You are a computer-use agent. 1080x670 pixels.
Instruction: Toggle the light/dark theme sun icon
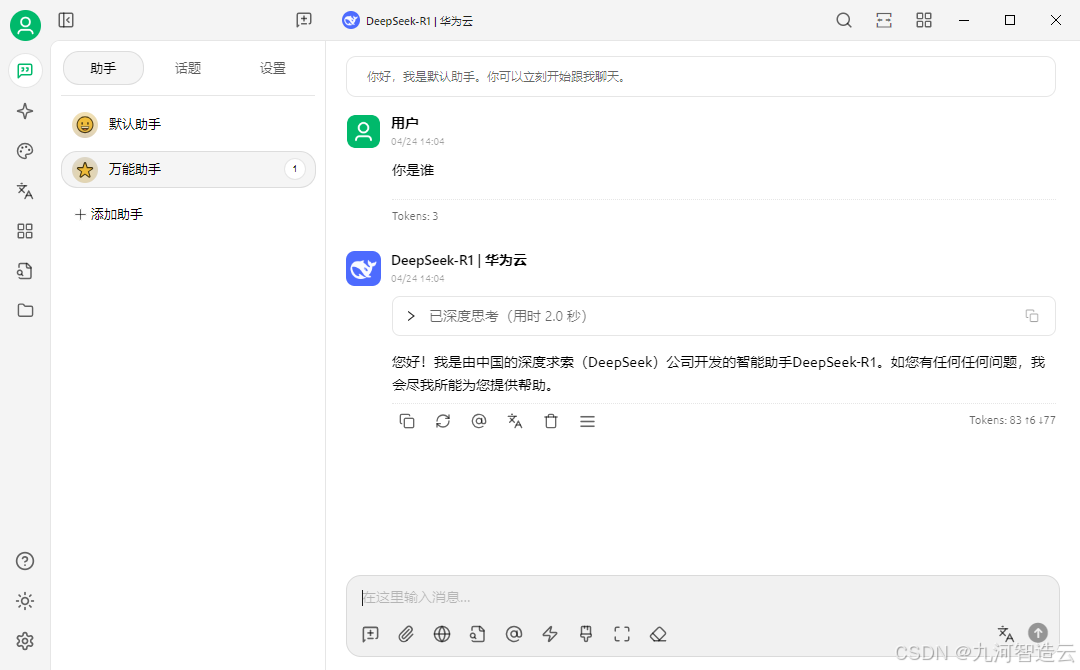pos(25,601)
